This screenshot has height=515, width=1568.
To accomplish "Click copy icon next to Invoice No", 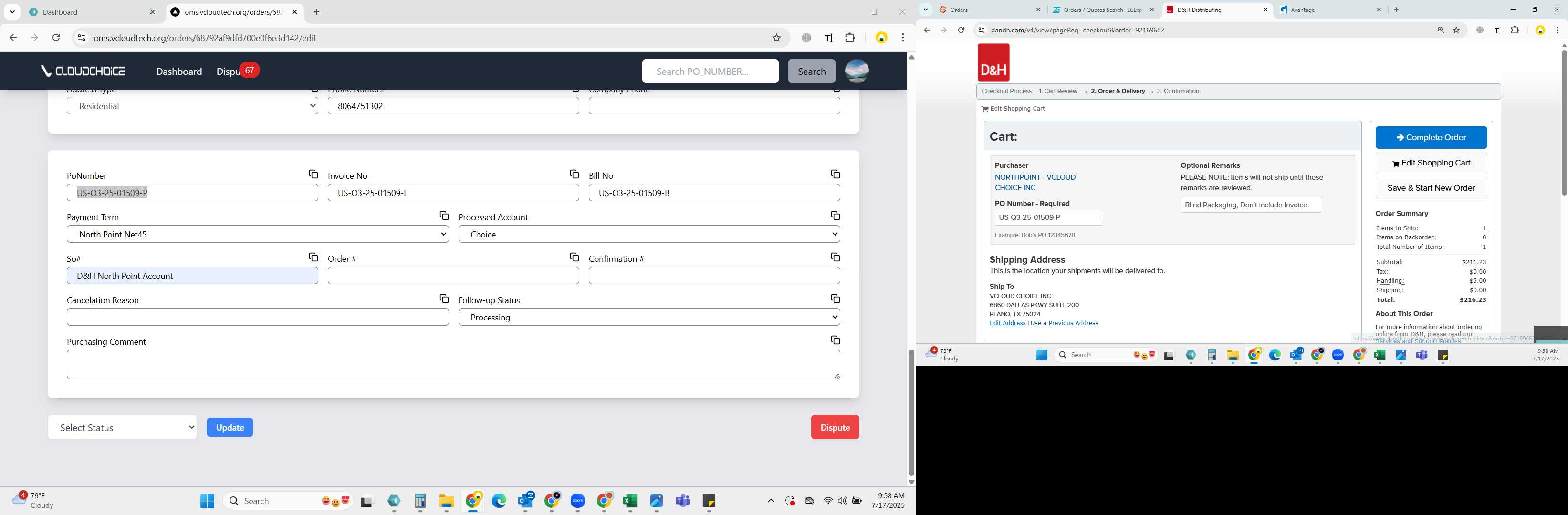I will [x=574, y=175].
